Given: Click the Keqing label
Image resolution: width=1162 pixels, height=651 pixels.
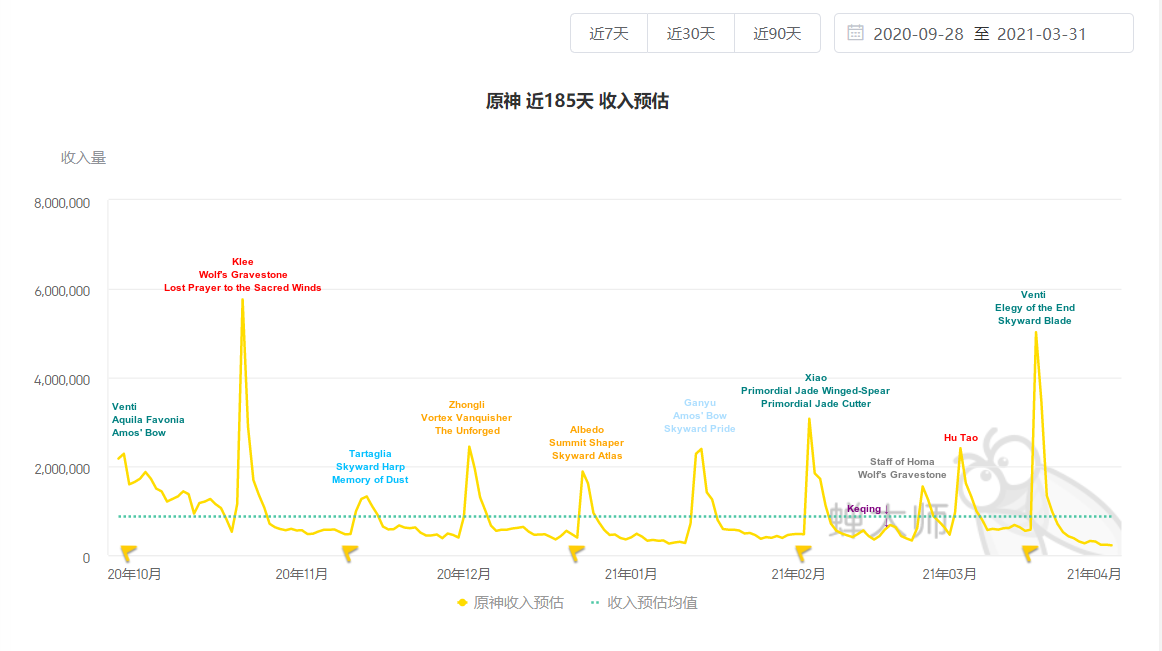Looking at the screenshot, I should click(864, 509).
